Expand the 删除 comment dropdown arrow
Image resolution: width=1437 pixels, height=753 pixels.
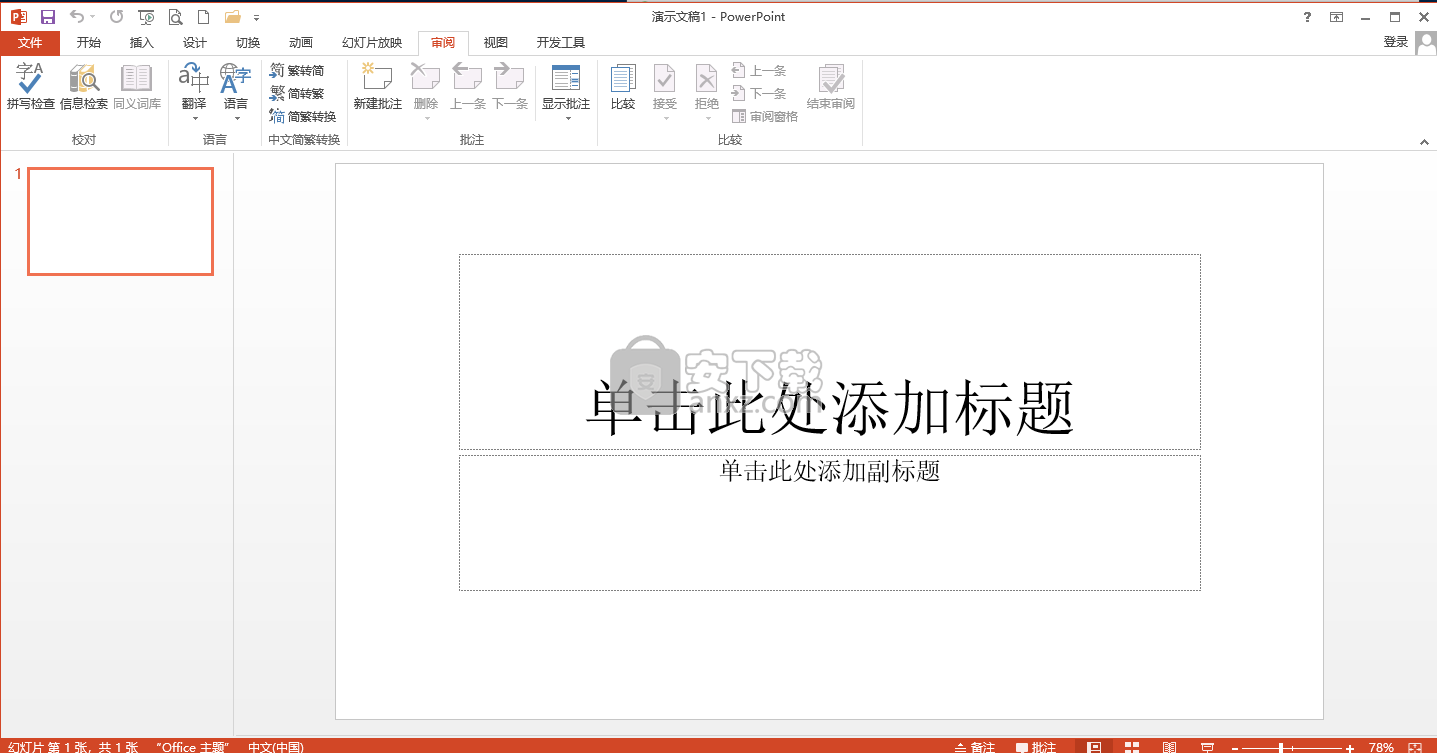(426, 118)
